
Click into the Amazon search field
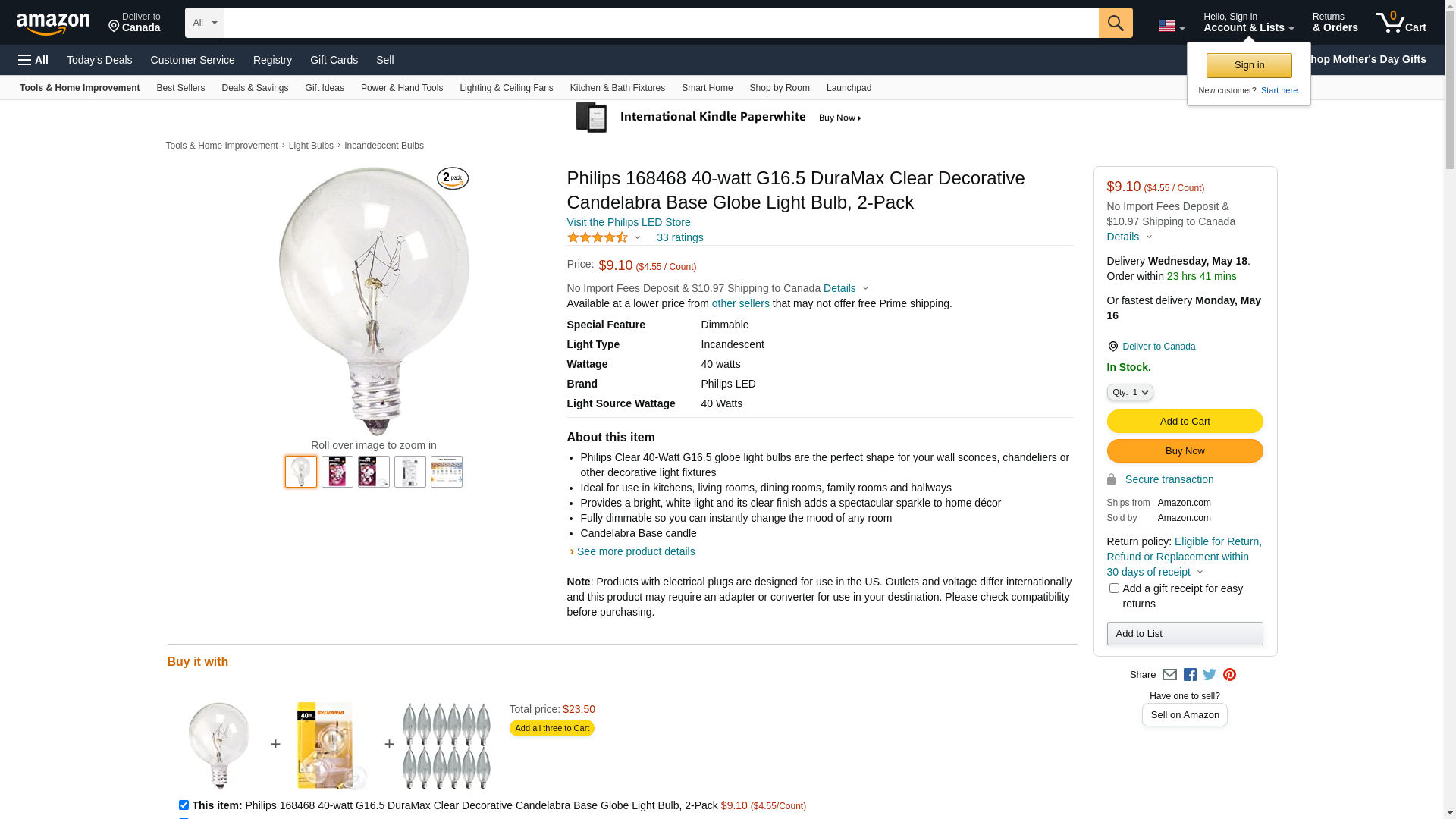(660, 23)
